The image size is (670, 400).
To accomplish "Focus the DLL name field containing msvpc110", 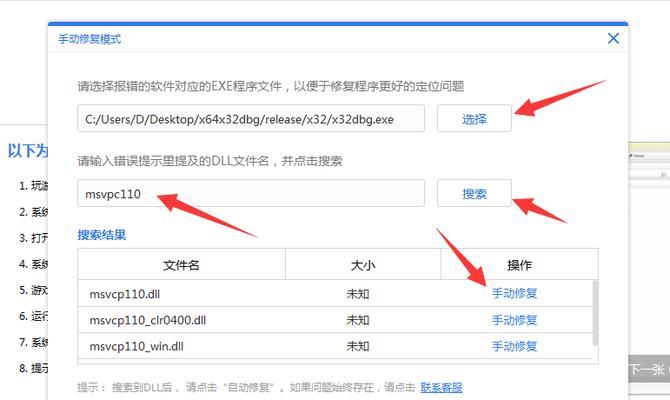I will point(251,194).
